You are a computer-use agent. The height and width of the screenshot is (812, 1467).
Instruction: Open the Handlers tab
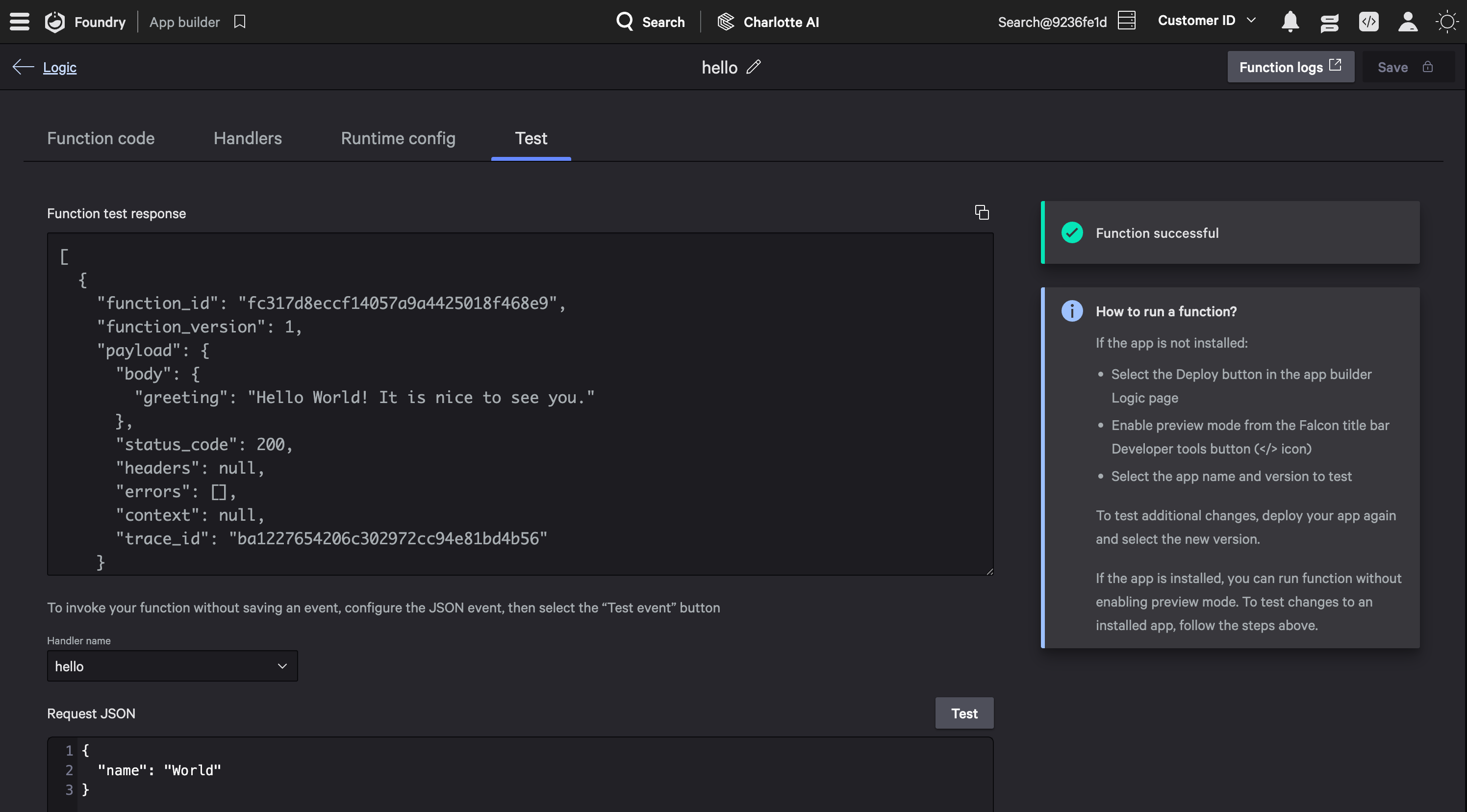247,138
